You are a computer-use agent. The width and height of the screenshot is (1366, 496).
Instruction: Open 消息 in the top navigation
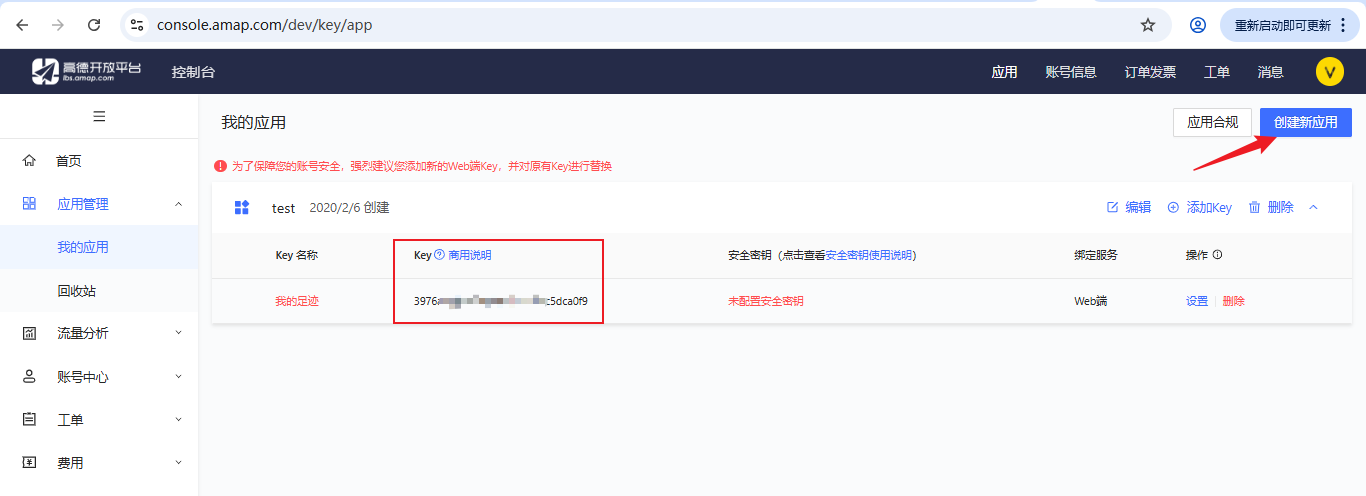point(1271,72)
